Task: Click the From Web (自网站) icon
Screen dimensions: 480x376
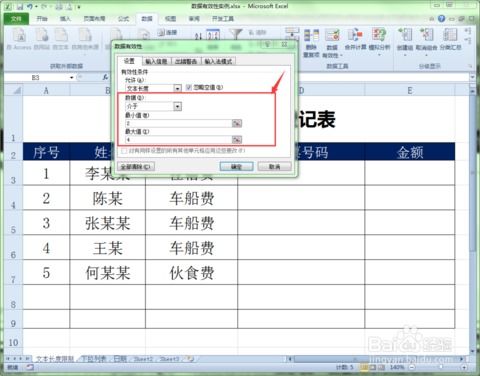Action: pos(42,35)
